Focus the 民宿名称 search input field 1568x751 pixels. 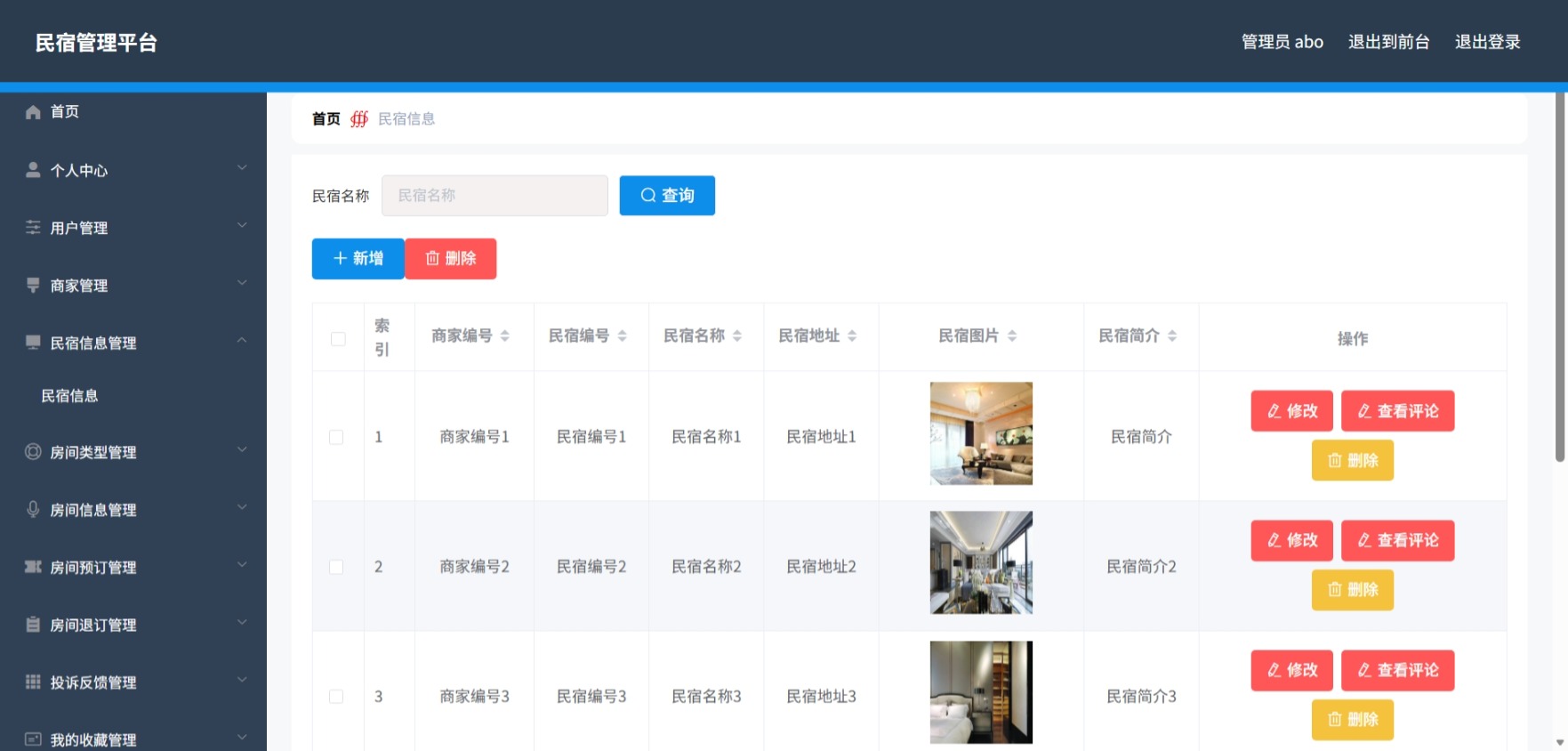495,196
